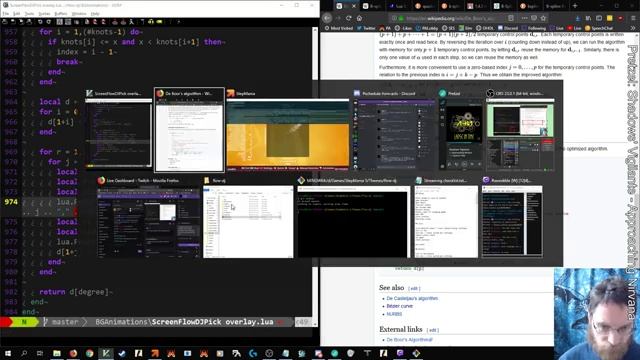640x360 pixels.
Task: Open the Windows Start menu
Action: tap(7, 353)
